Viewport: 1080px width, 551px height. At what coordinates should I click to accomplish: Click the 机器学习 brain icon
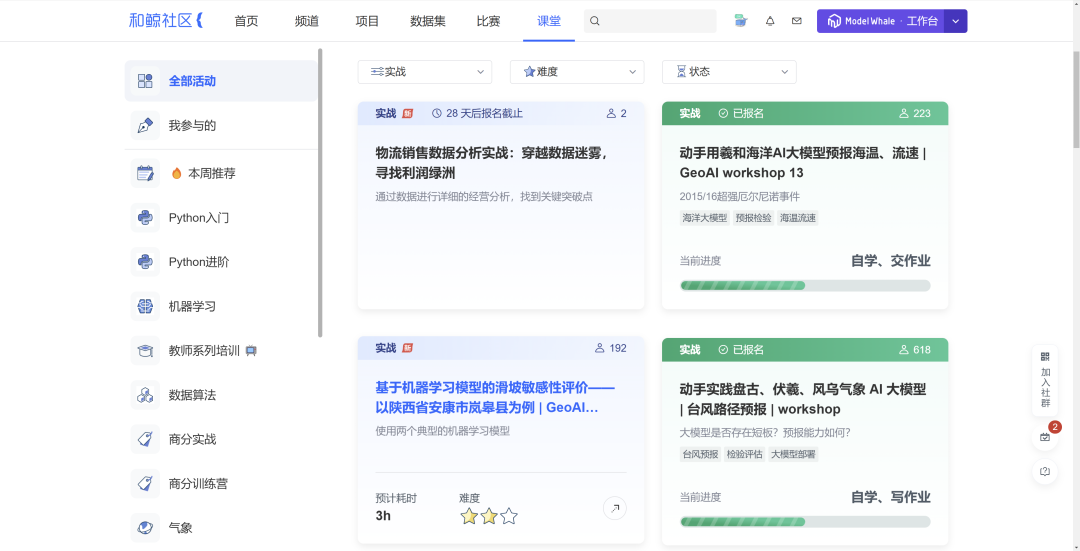point(145,306)
